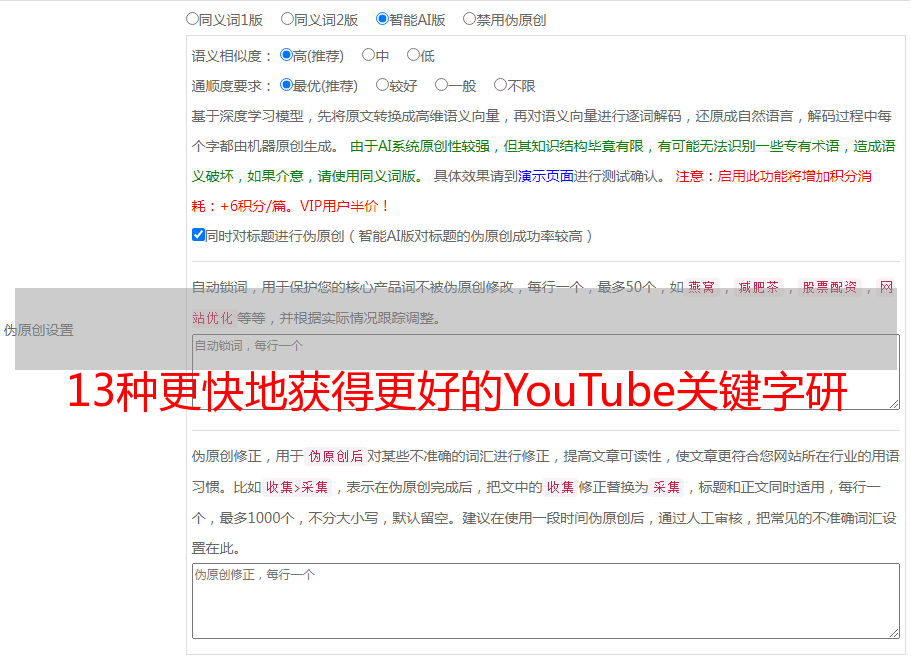911x658 pixels.
Task: Set 语义相似度 to 中
Action: tap(368, 56)
